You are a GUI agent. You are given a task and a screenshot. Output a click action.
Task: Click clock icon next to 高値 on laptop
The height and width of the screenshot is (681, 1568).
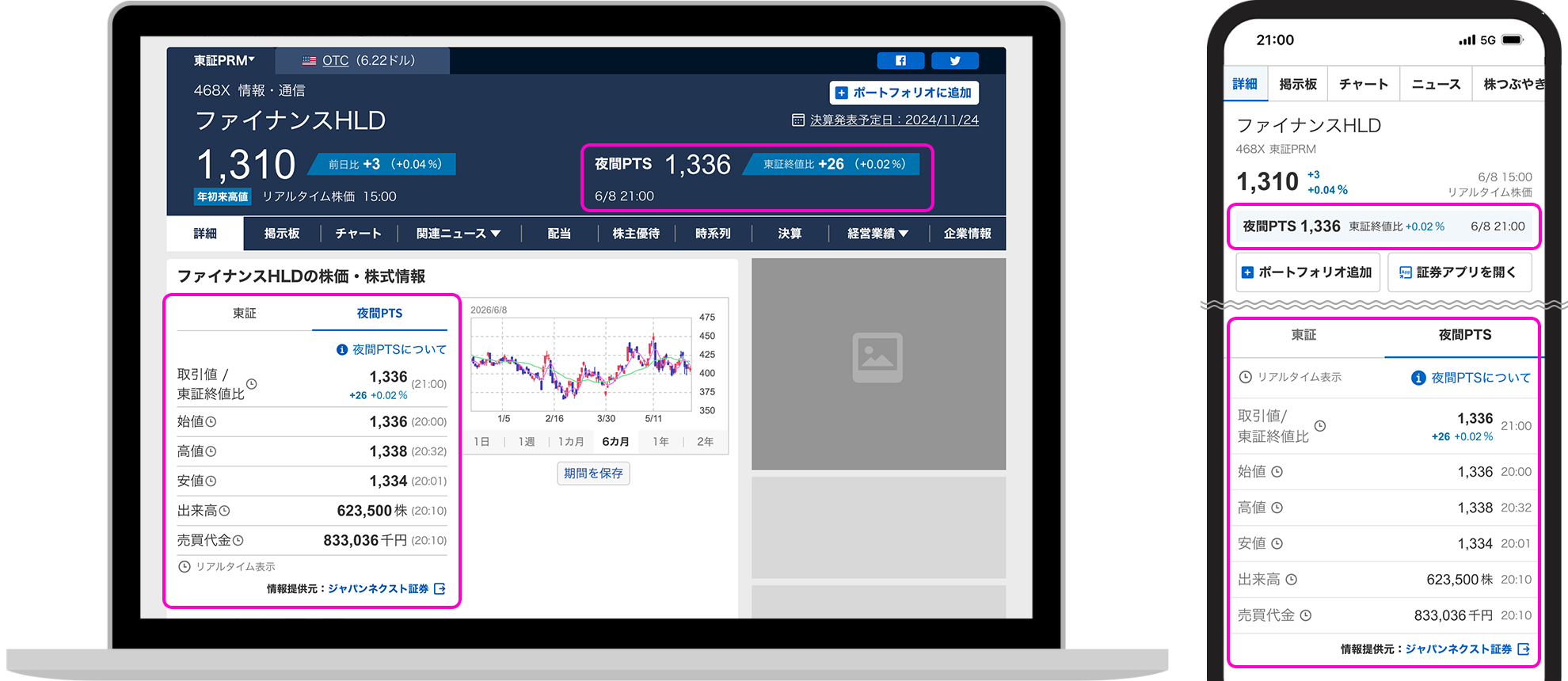[211, 451]
